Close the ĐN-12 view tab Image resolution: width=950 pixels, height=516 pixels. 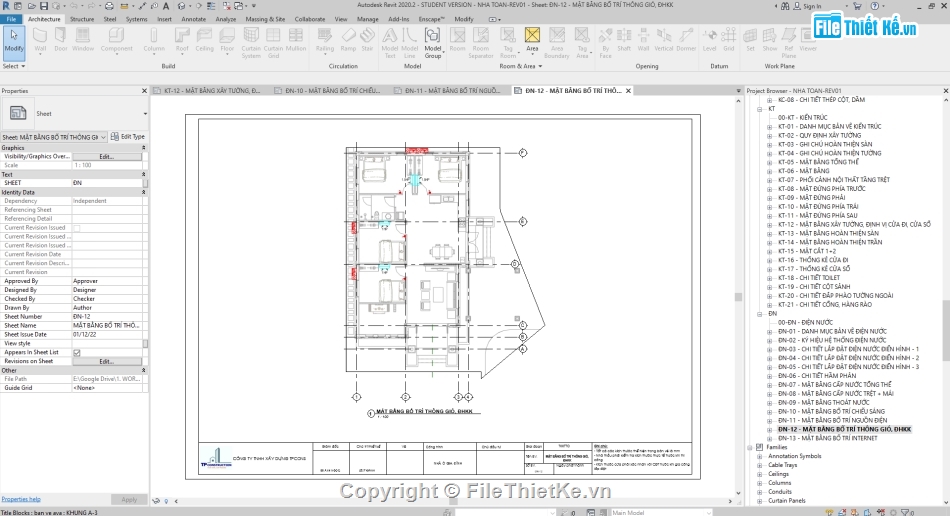tap(628, 91)
